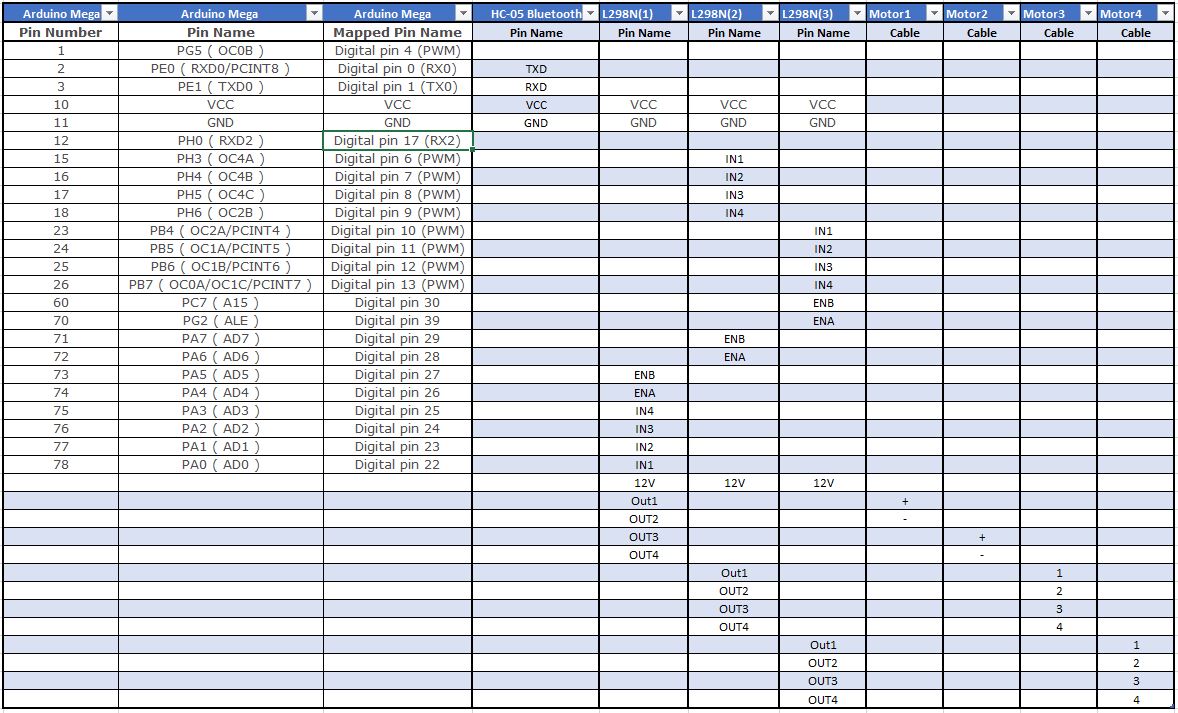Select the 'Out1' cell under L298N(2)
Image resolution: width=1178 pixels, height=713 pixels.
(733, 573)
